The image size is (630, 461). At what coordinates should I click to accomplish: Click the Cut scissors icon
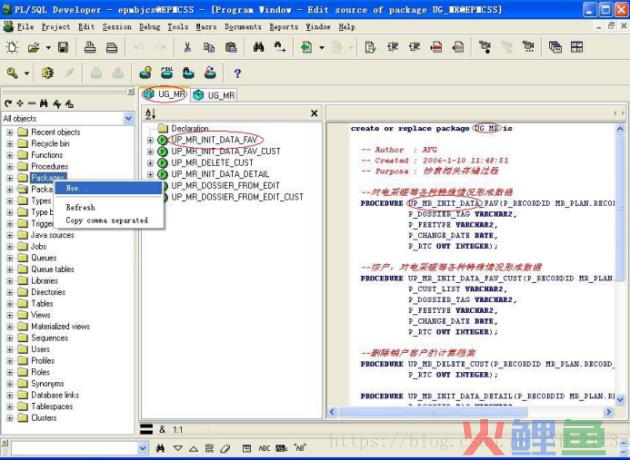[x=187, y=47]
